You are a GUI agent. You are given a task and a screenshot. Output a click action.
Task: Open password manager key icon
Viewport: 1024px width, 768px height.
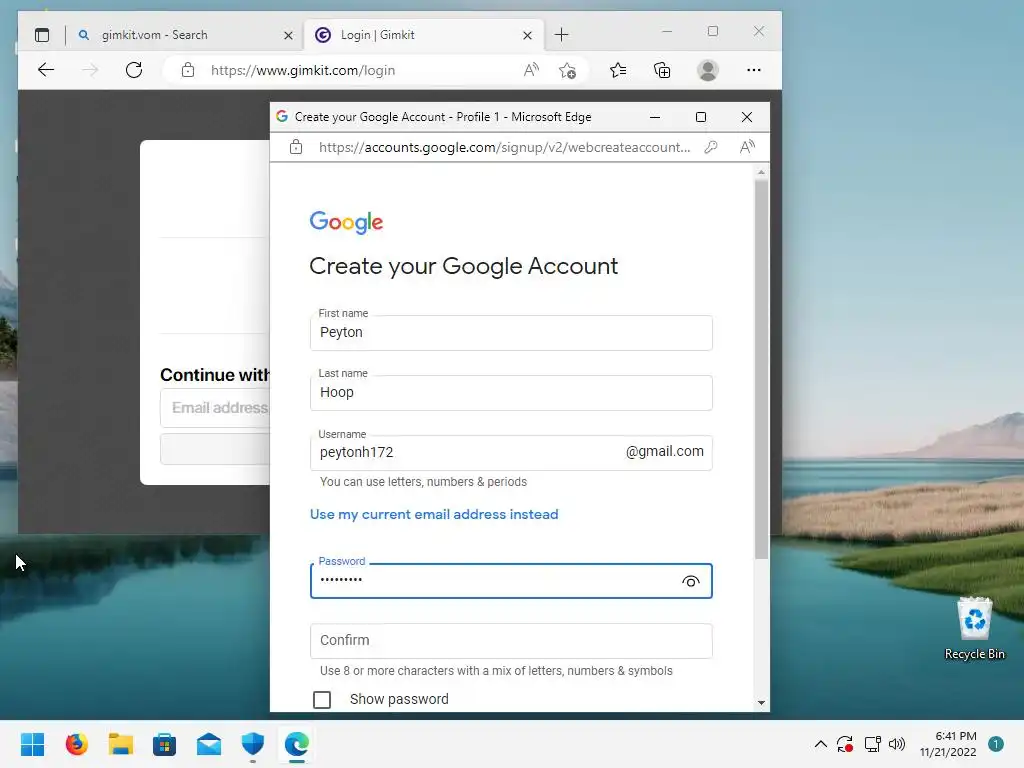click(711, 147)
